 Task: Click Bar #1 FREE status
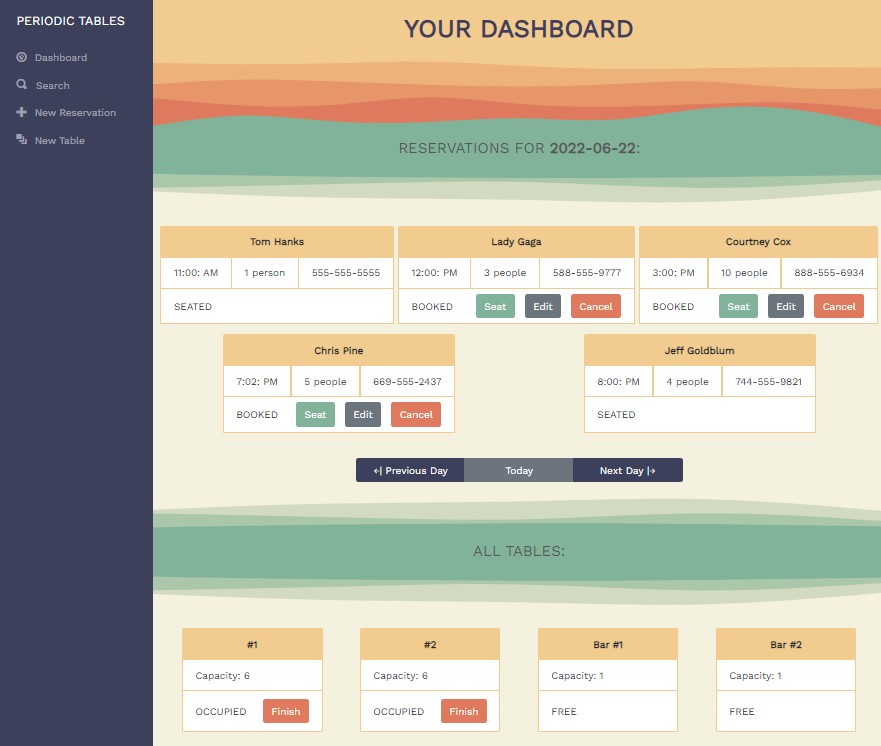point(564,712)
